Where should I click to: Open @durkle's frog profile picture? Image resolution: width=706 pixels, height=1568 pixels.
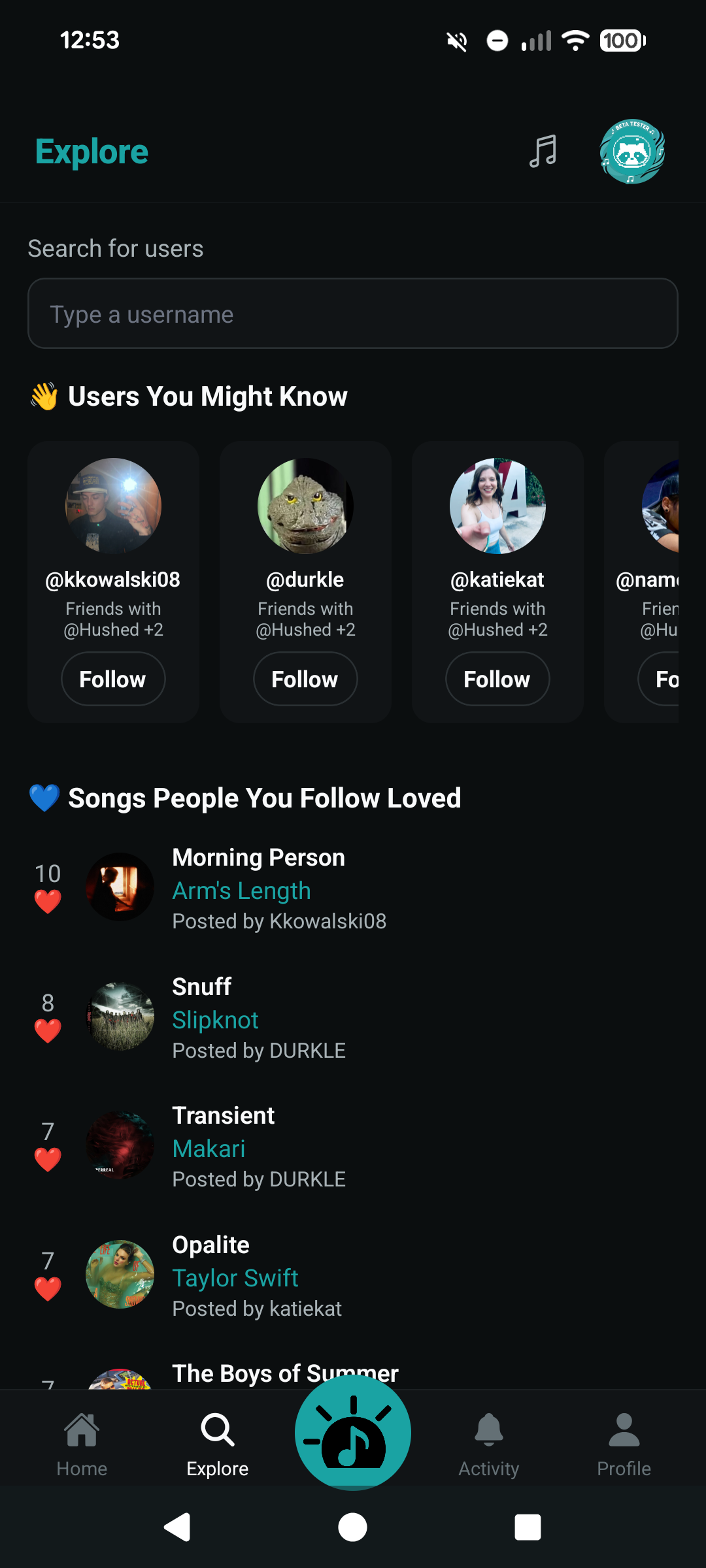tap(305, 506)
